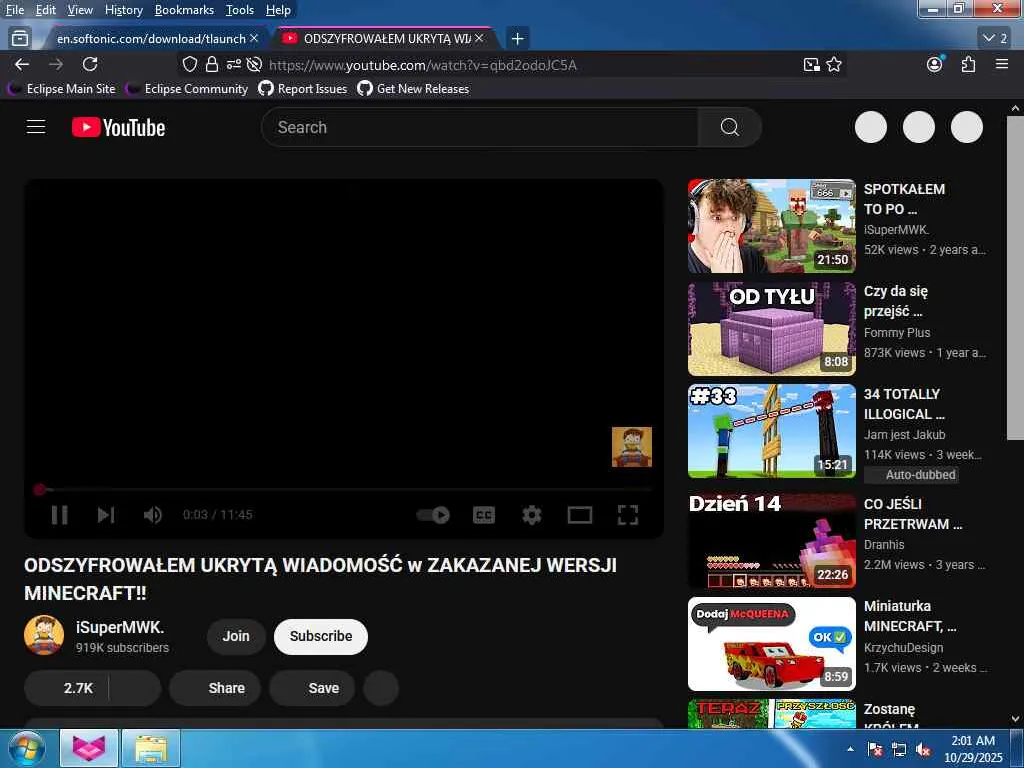The width and height of the screenshot is (1024, 768).
Task: Open Get New Releases bookmark
Action: click(413, 89)
